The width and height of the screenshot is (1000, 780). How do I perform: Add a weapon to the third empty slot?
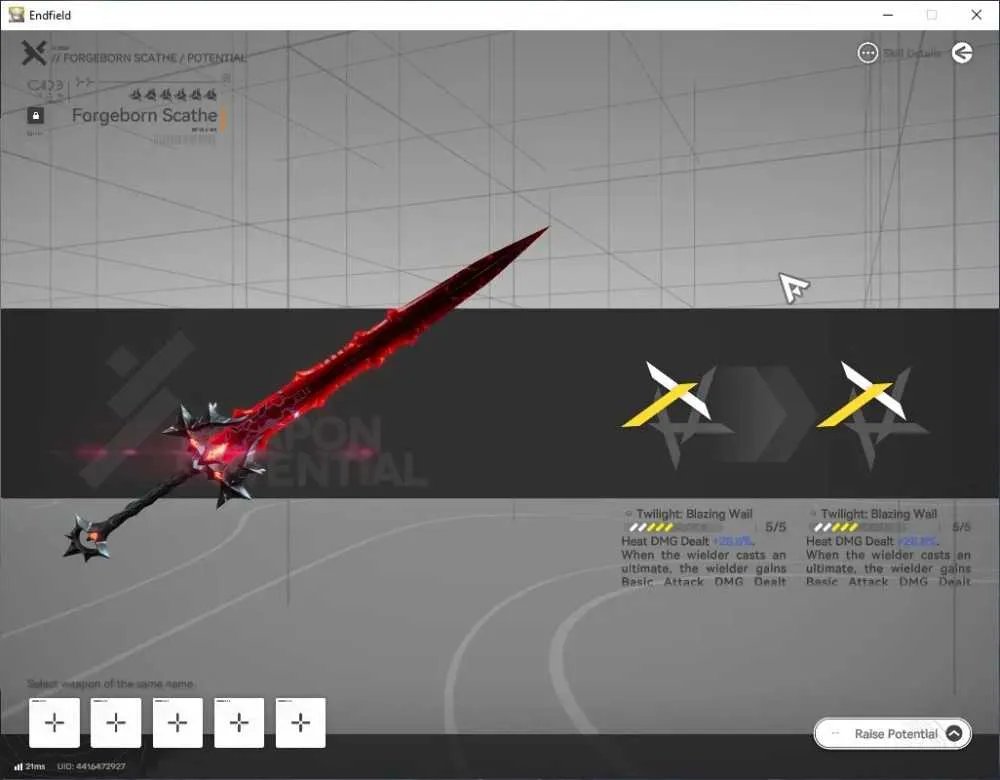(x=177, y=723)
